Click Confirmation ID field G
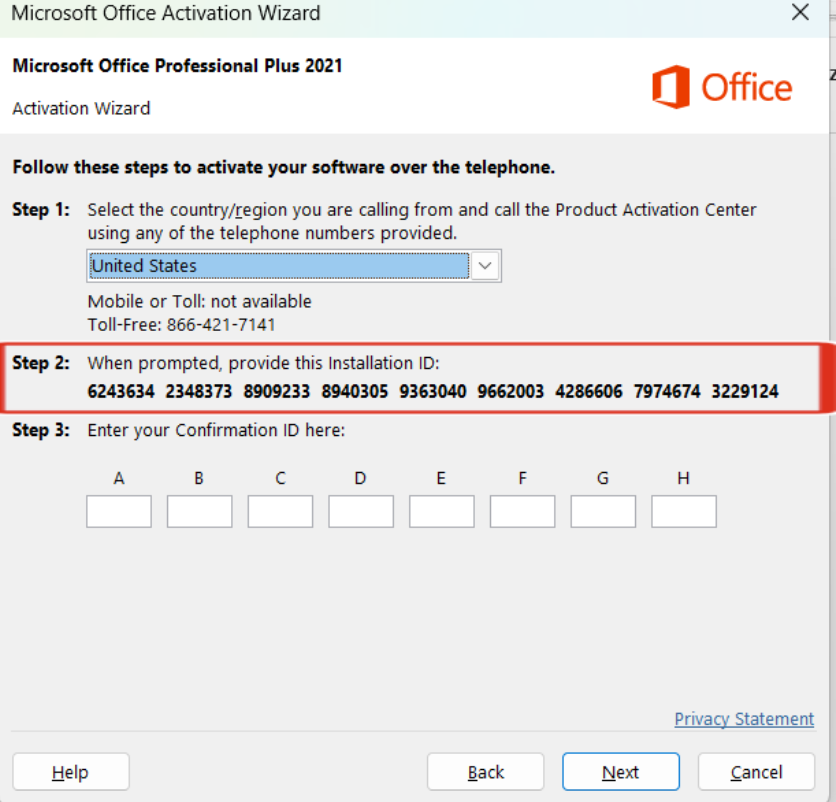The image size is (836, 802). point(603,511)
